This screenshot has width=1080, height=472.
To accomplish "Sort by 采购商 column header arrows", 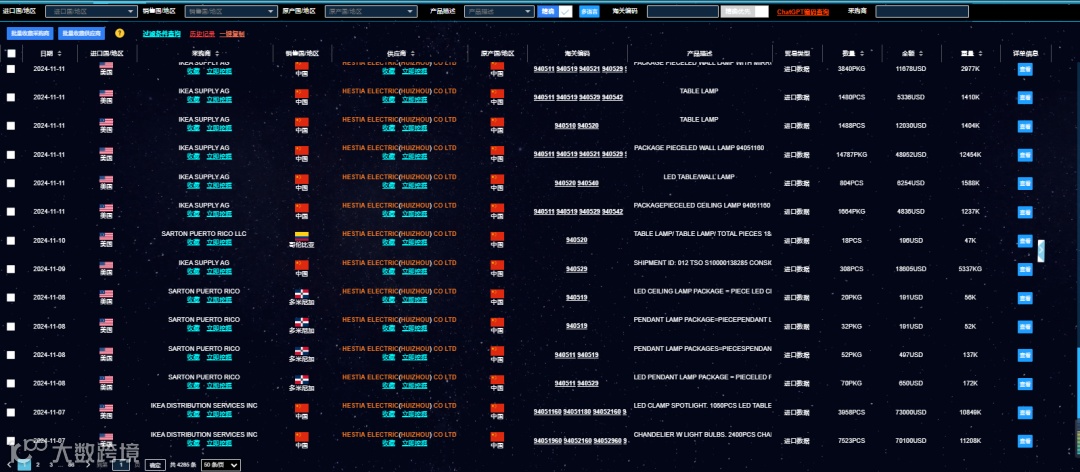I will point(218,54).
